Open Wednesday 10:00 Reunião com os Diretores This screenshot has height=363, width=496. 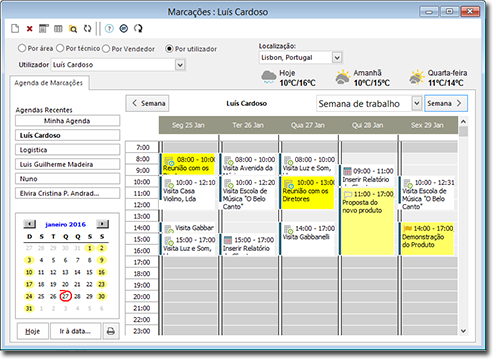[x=307, y=193]
